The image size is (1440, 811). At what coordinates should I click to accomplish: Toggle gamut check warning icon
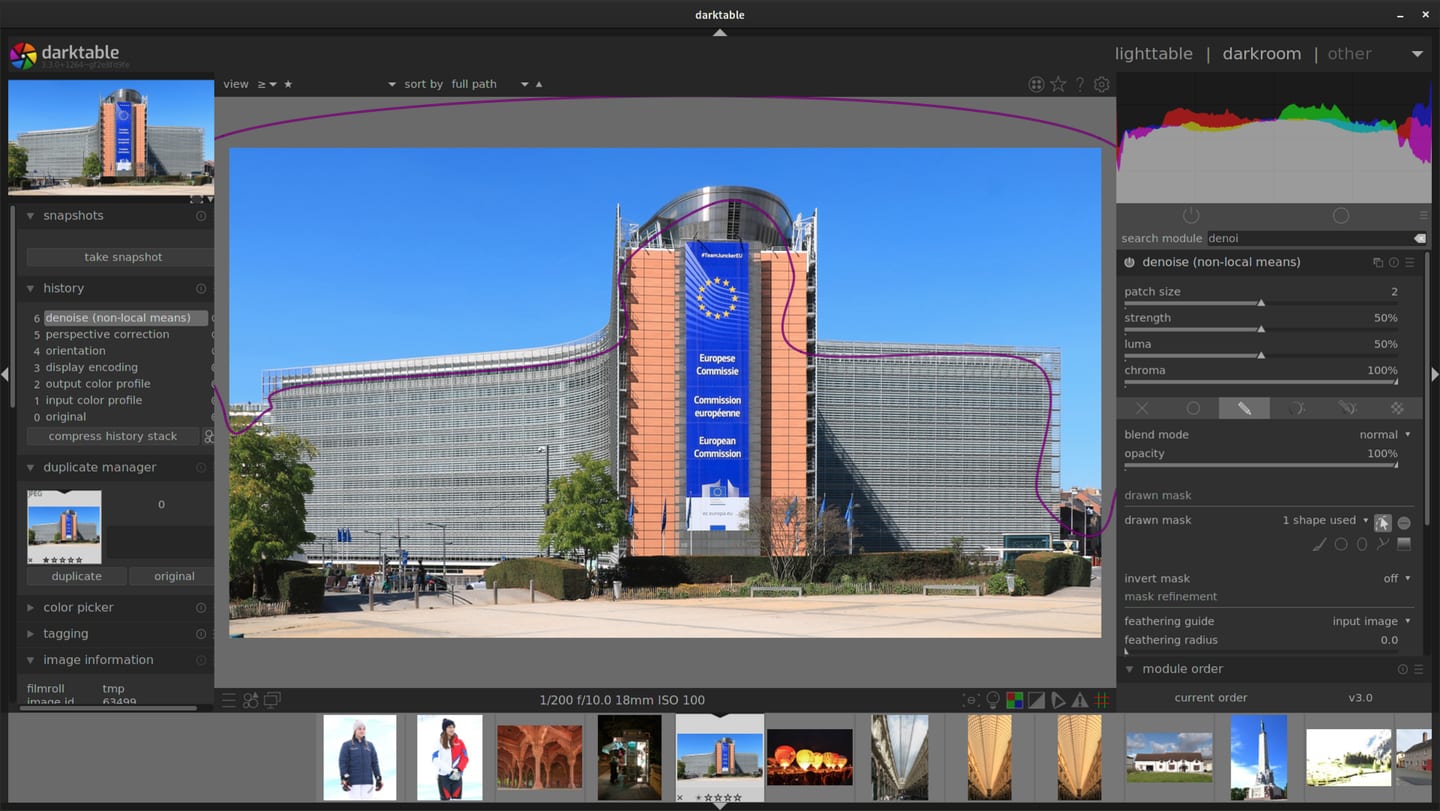[x=1080, y=700]
